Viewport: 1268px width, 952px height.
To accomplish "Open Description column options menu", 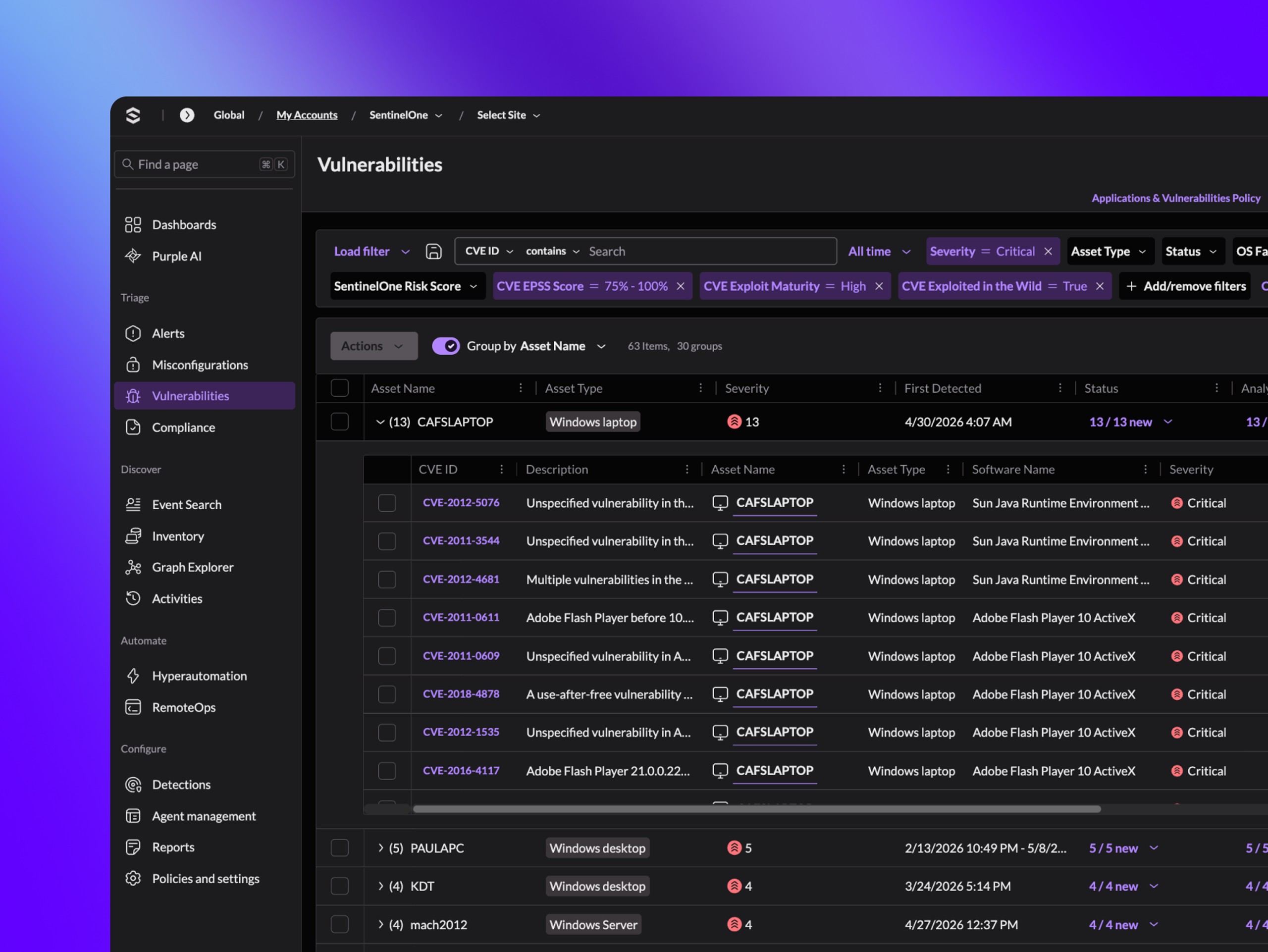I will click(687, 470).
